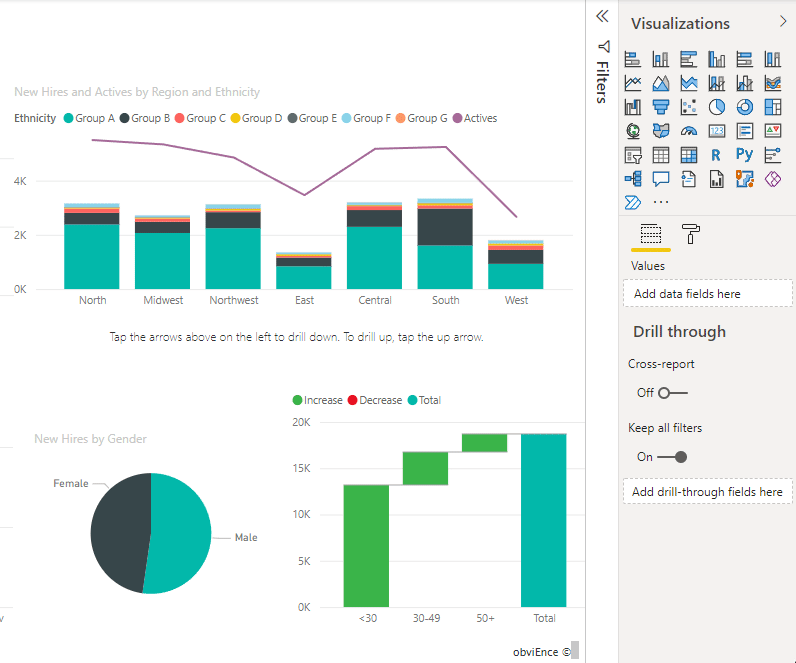The height and width of the screenshot is (663, 796).
Task: Toggle the Keep all filters switch
Action: 672,457
